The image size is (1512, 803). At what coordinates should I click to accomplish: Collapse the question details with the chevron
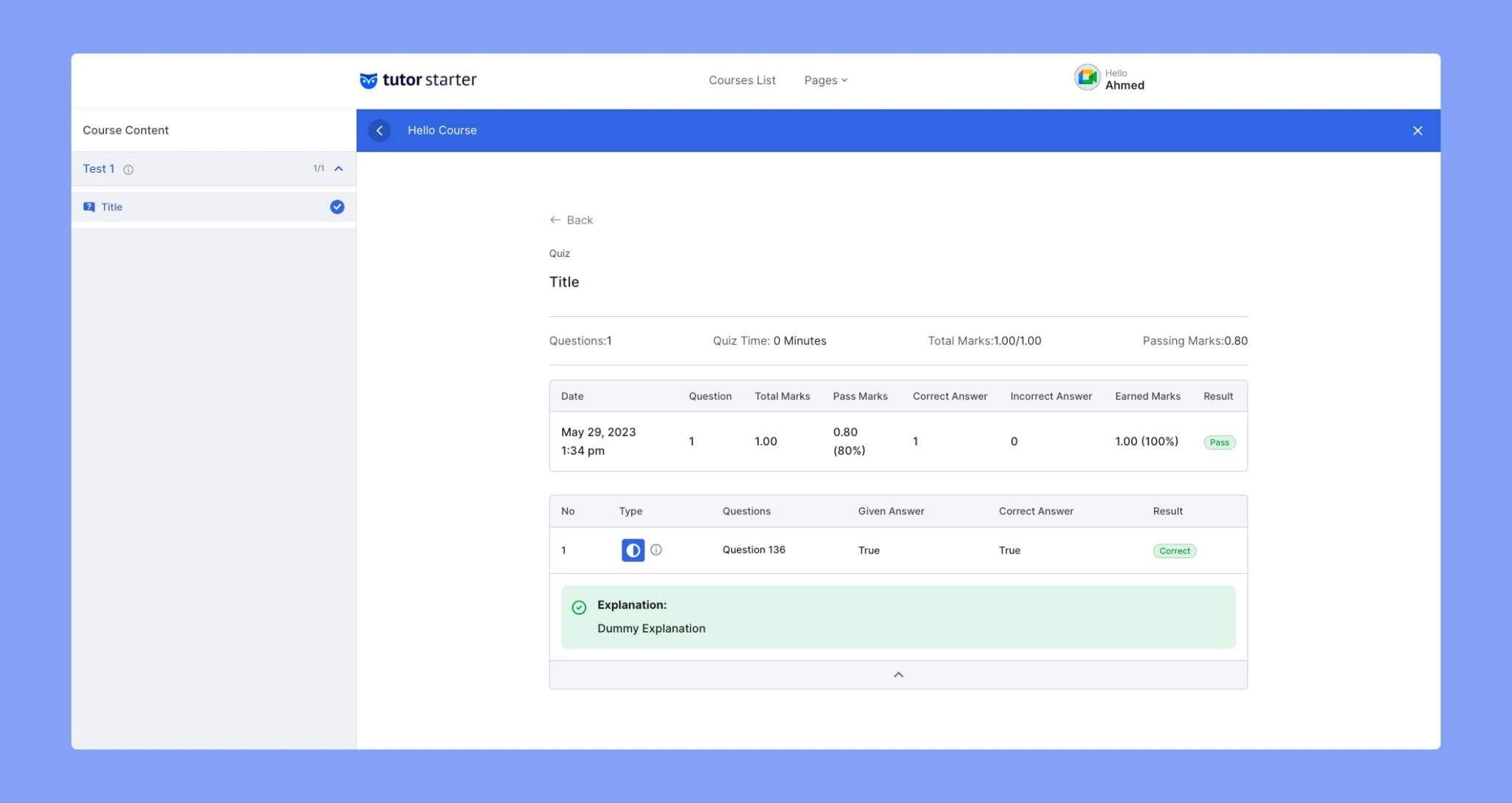(898, 674)
